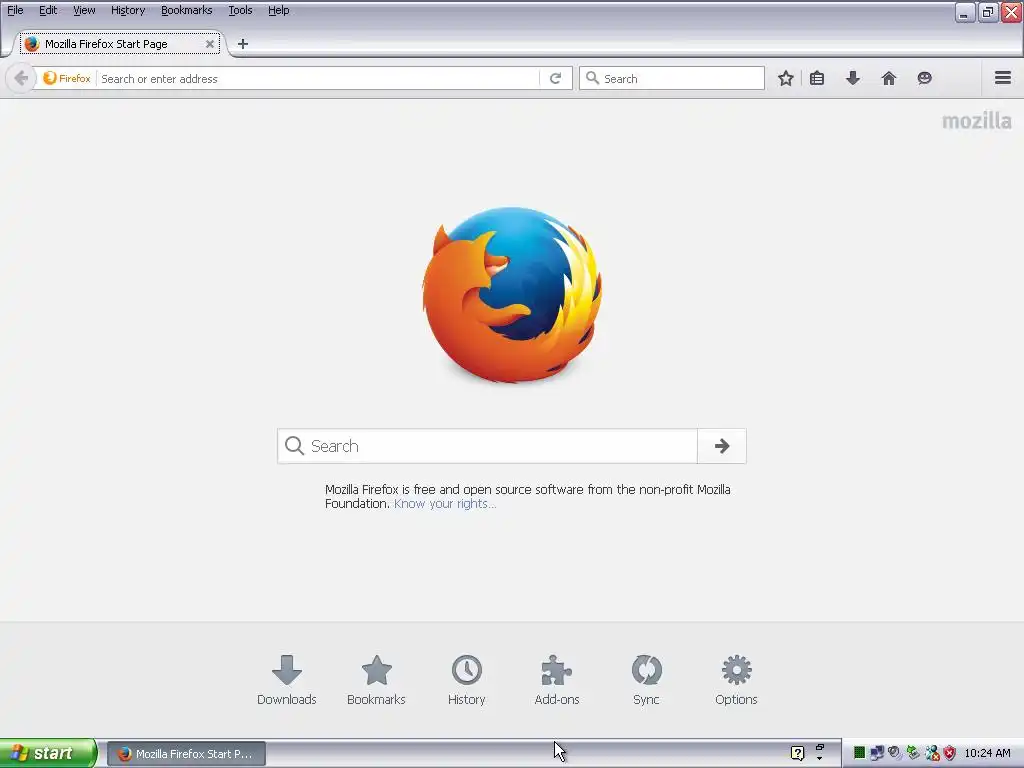The height and width of the screenshot is (768, 1024).
Task: Click the red security shield tray icon
Action: [950, 753]
